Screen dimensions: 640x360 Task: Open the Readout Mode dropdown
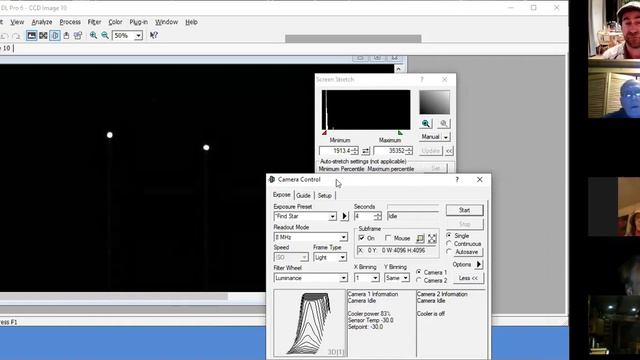[343, 237]
